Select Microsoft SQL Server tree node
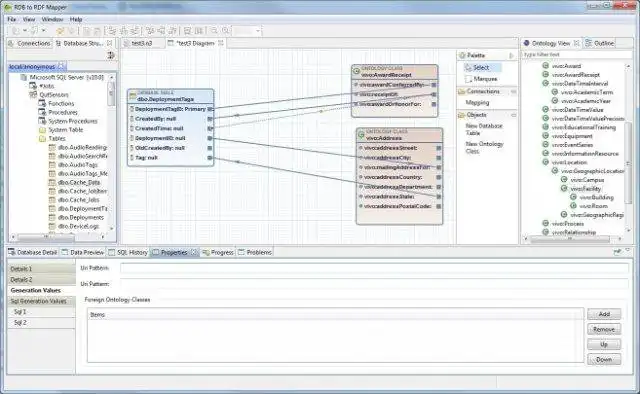Screen dimensions: 640x394 point(62,77)
